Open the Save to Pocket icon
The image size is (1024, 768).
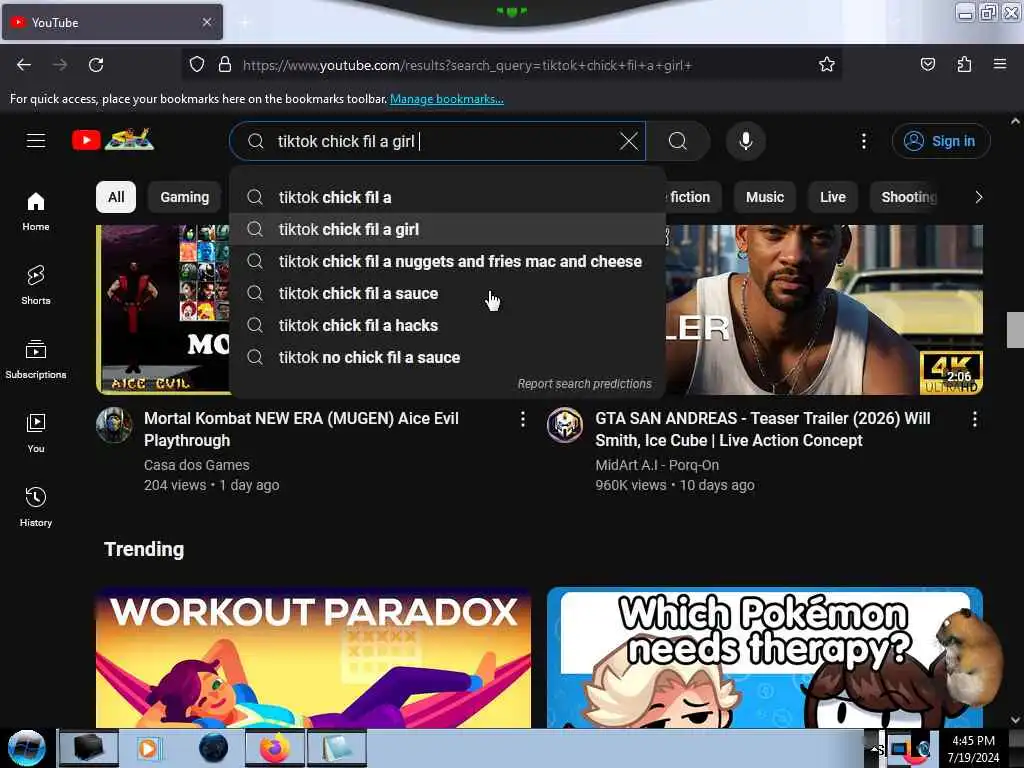tap(927, 65)
